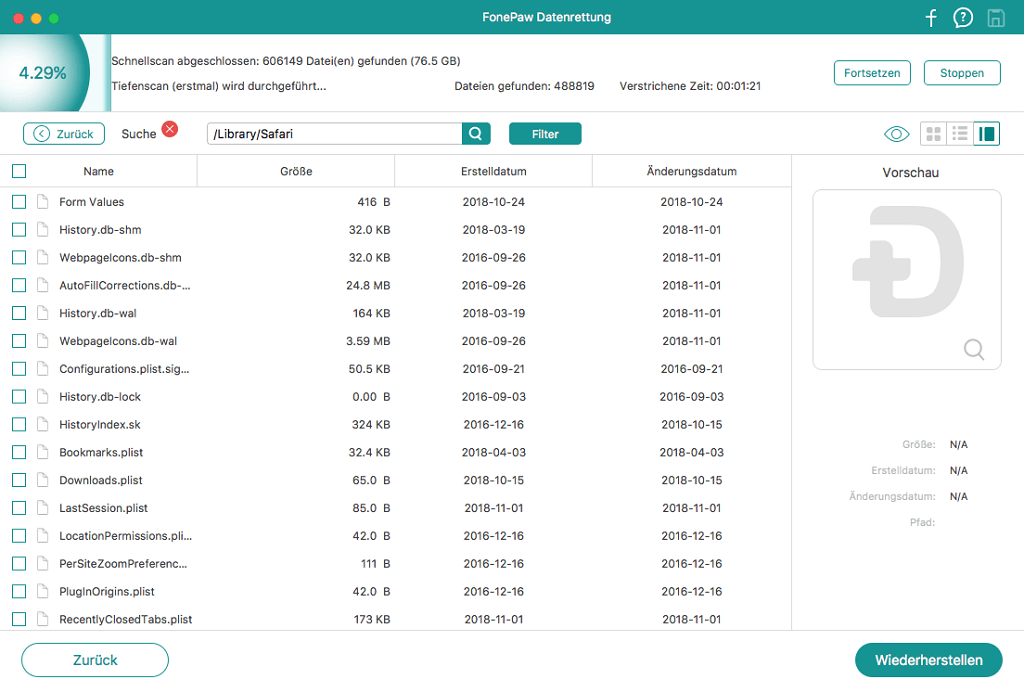Switch to detail view with preview pane

tap(986, 134)
